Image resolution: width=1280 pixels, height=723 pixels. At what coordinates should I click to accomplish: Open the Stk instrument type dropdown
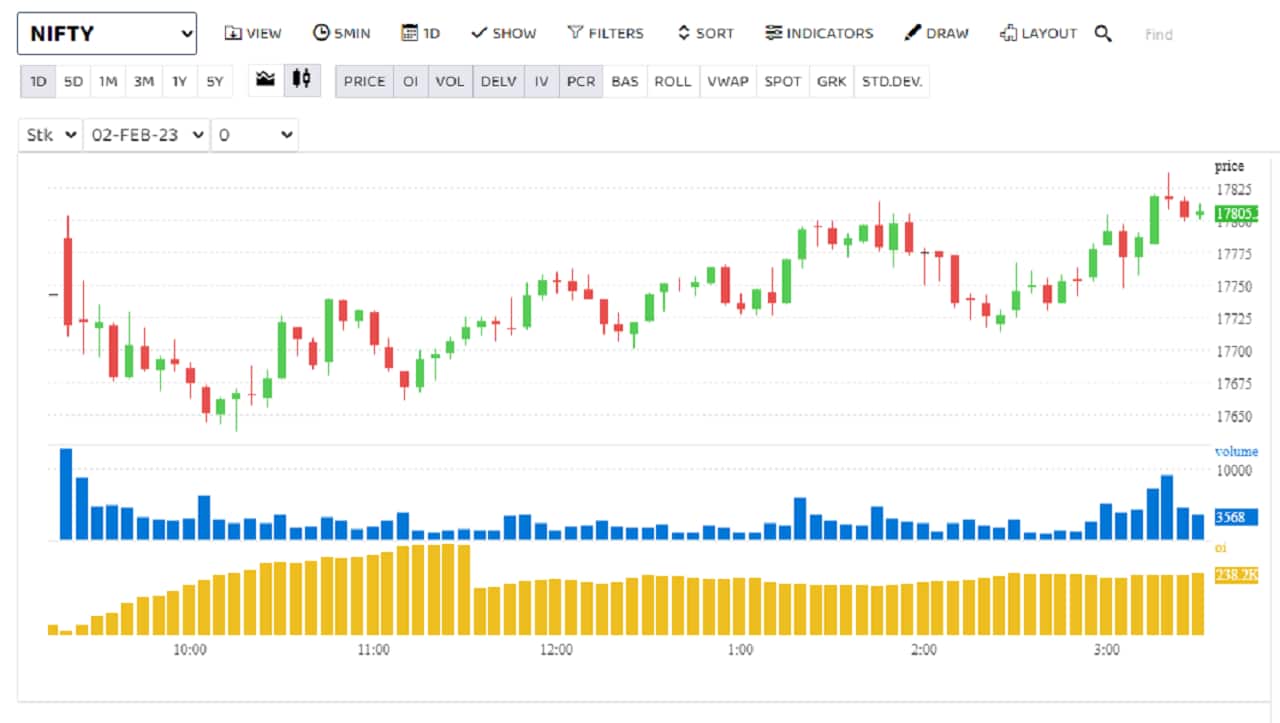[x=50, y=135]
